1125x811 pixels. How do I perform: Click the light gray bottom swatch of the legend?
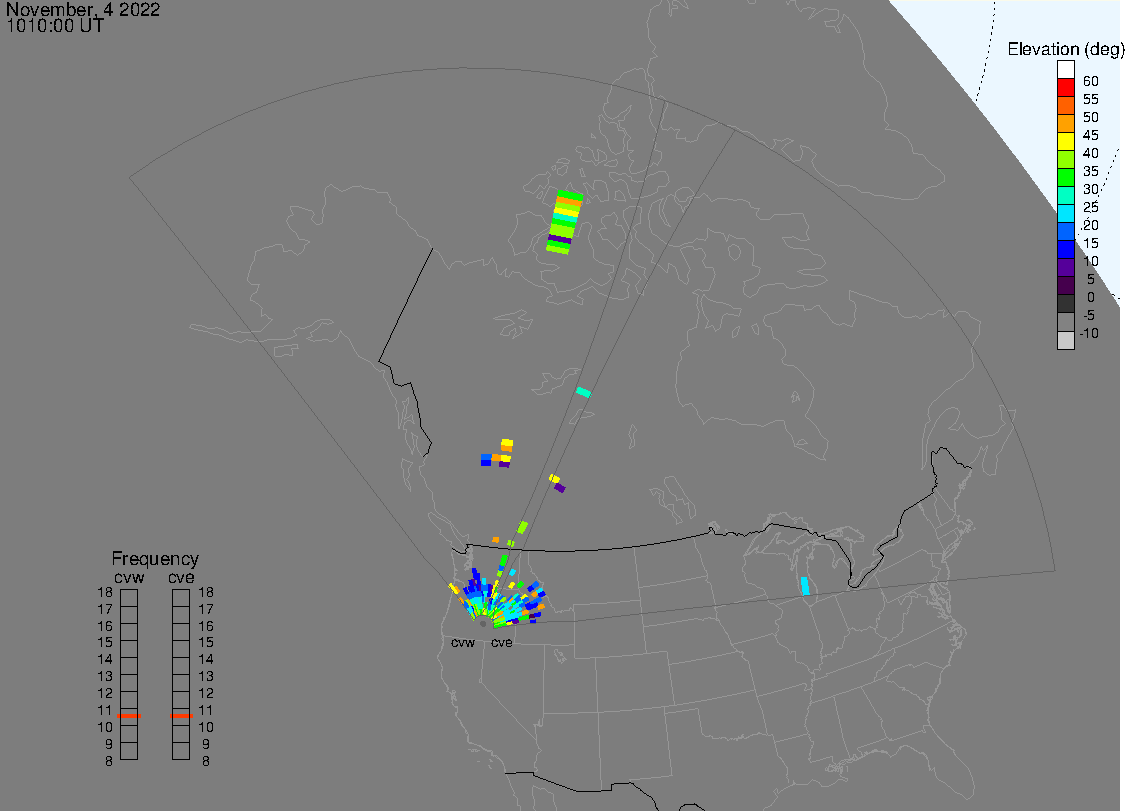pos(1065,339)
